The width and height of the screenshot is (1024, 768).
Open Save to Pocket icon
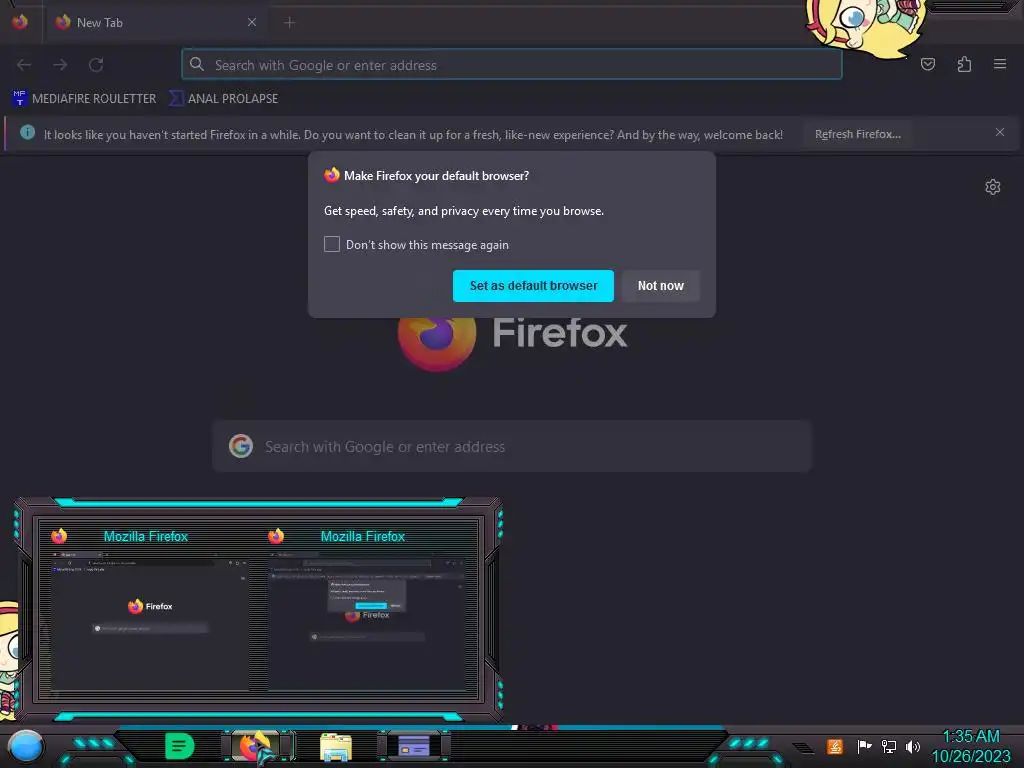coord(927,64)
